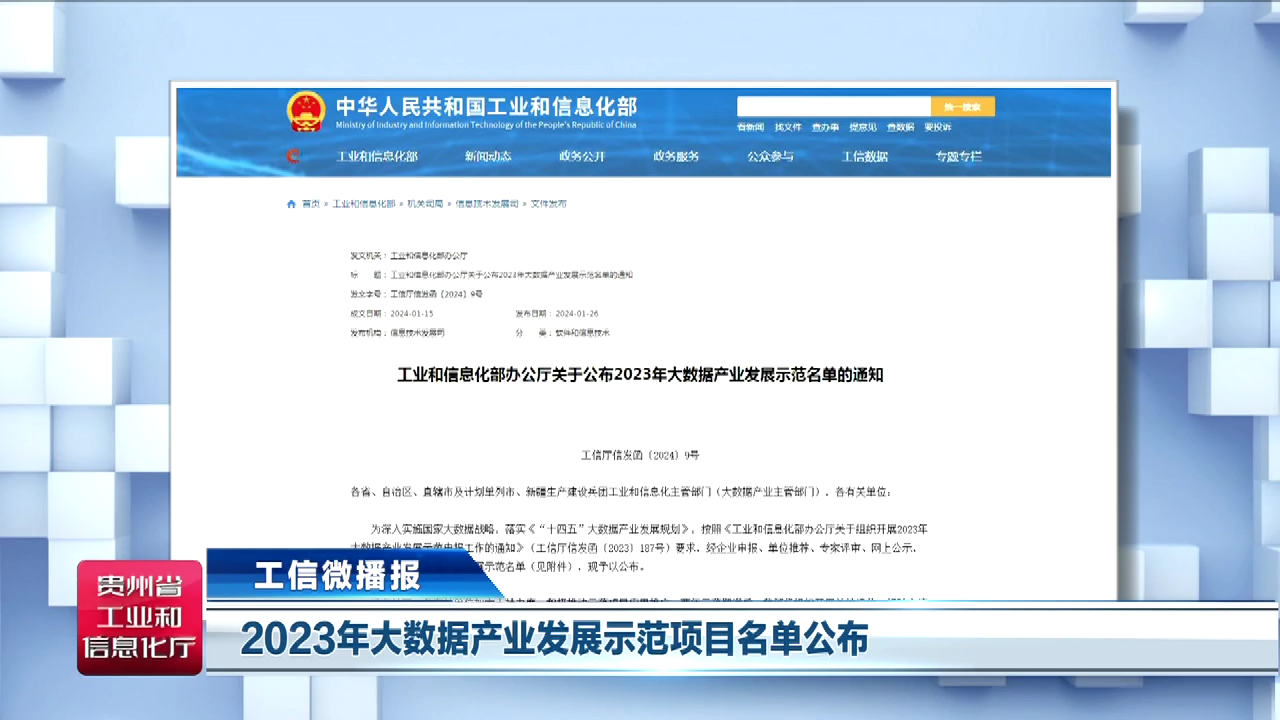Click the 查数据 quick link under search
Screen dimensions: 1280x720
pos(900,128)
